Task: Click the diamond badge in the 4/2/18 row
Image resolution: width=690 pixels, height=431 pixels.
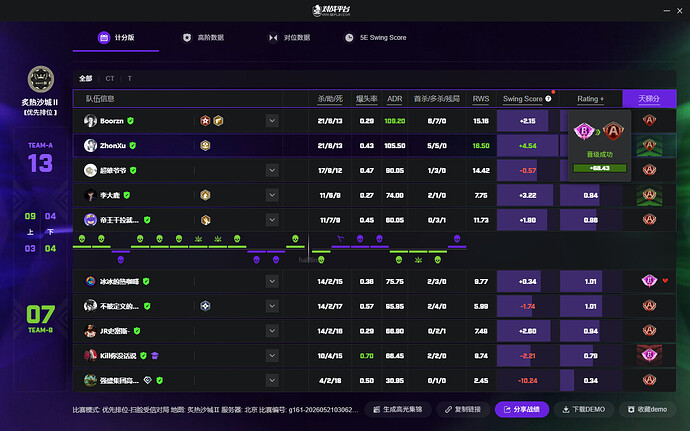Action: [148, 380]
